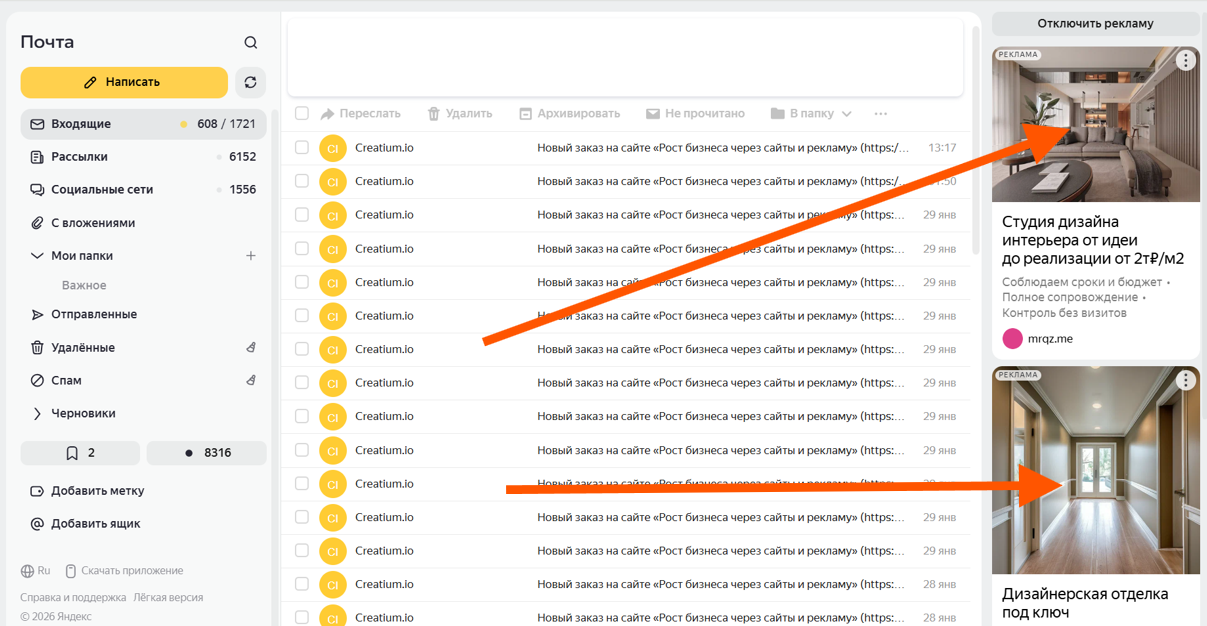Viewport: 1207px width, 626px height.
Task: Click the bookmark flagged messages counter
Action: [x=80, y=453]
